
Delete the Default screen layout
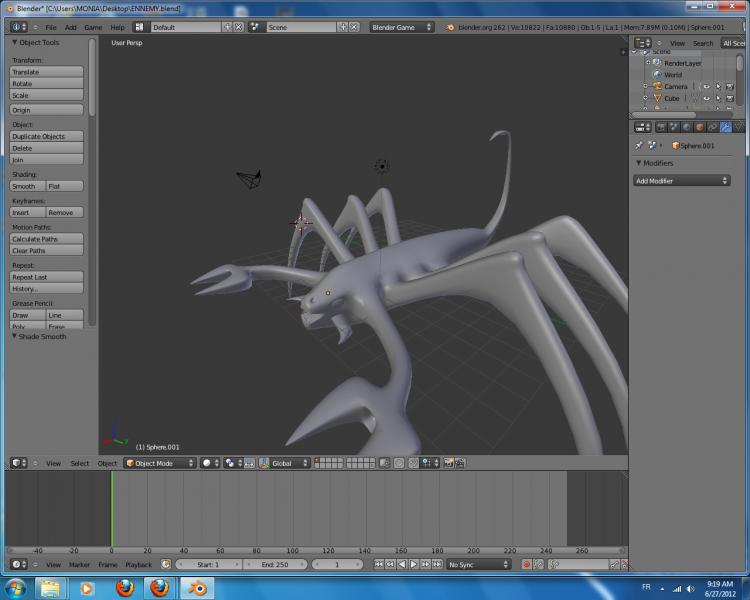[x=239, y=27]
